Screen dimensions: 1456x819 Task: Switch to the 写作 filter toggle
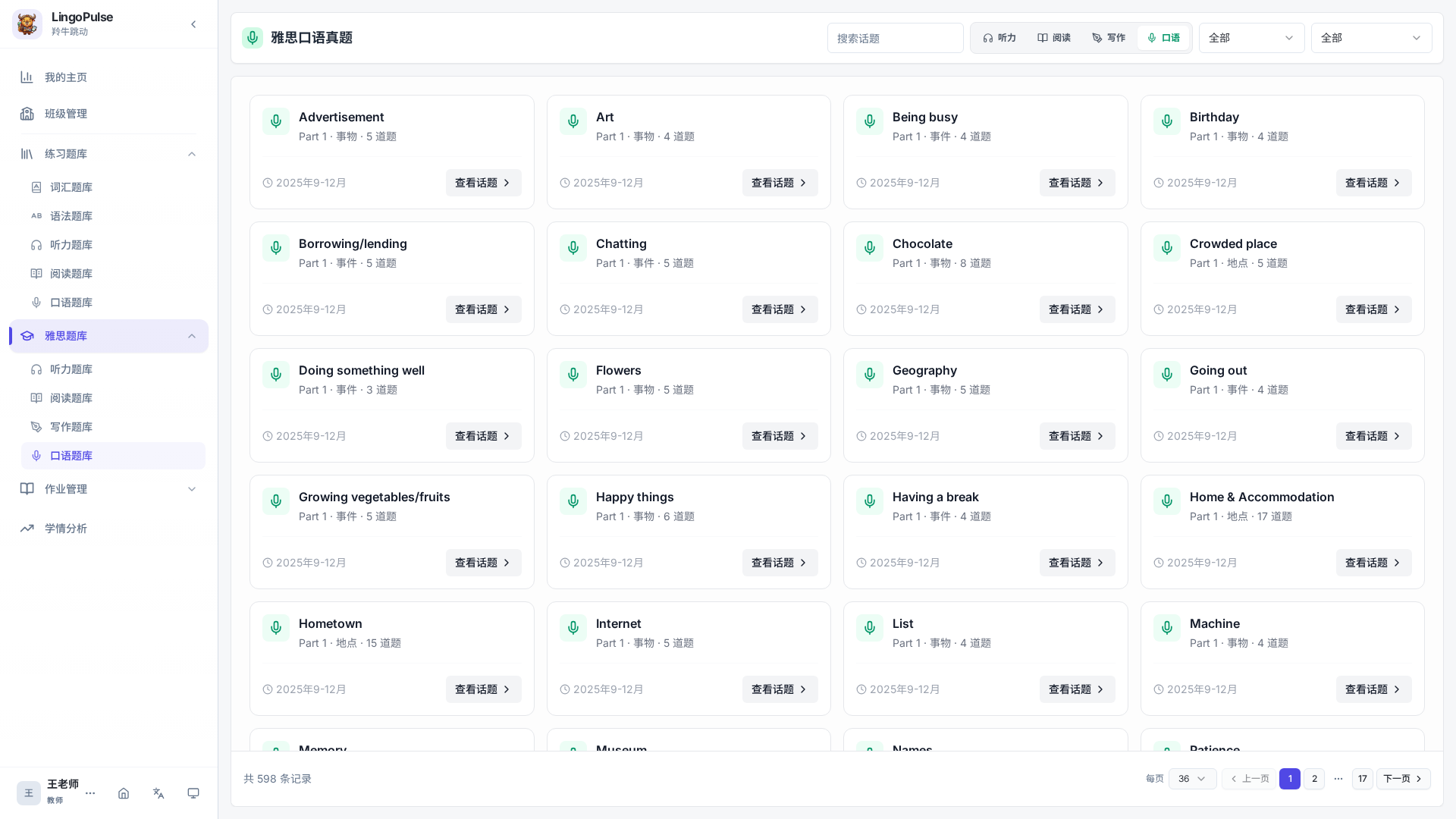coord(1109,38)
